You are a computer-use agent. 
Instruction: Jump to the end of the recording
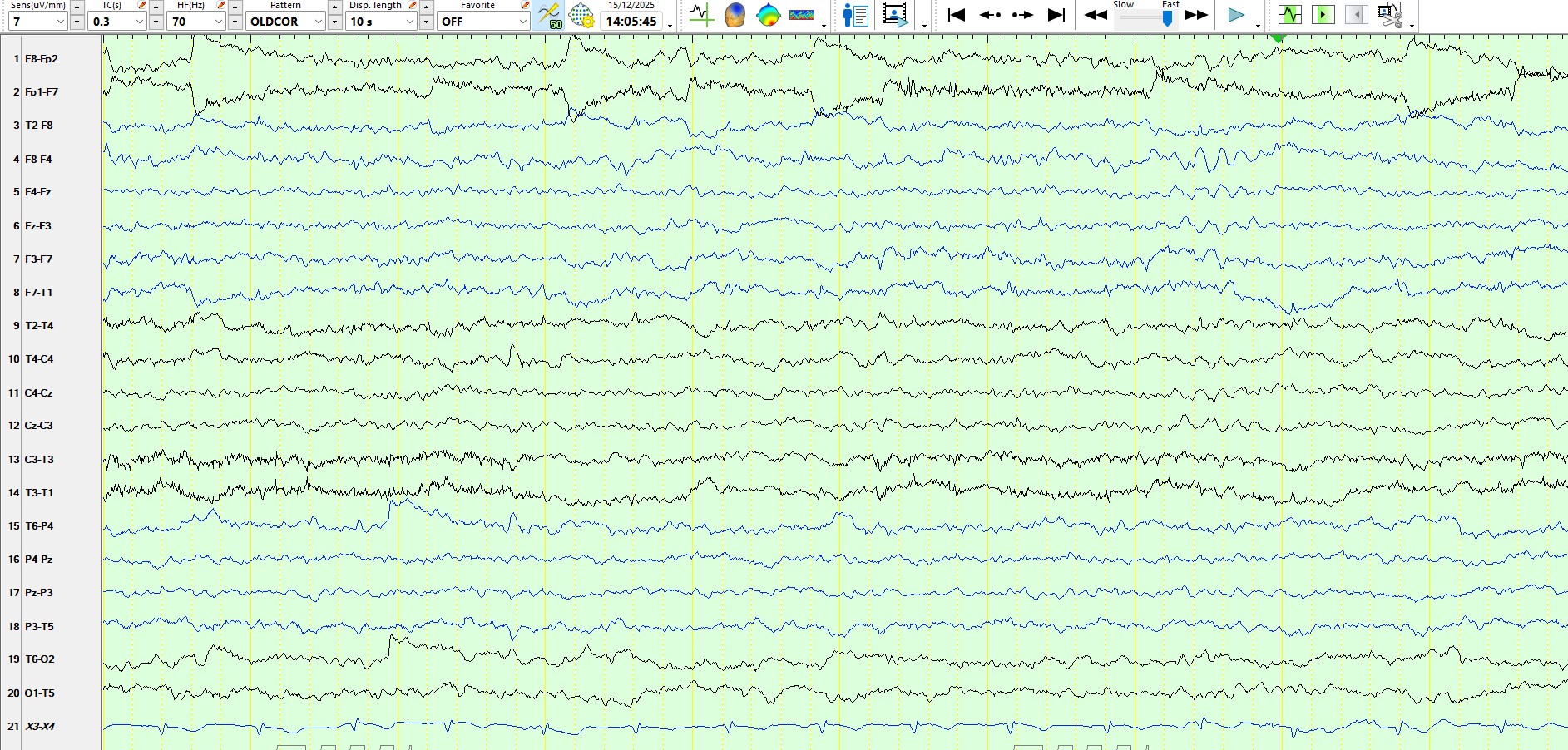click(x=1056, y=15)
